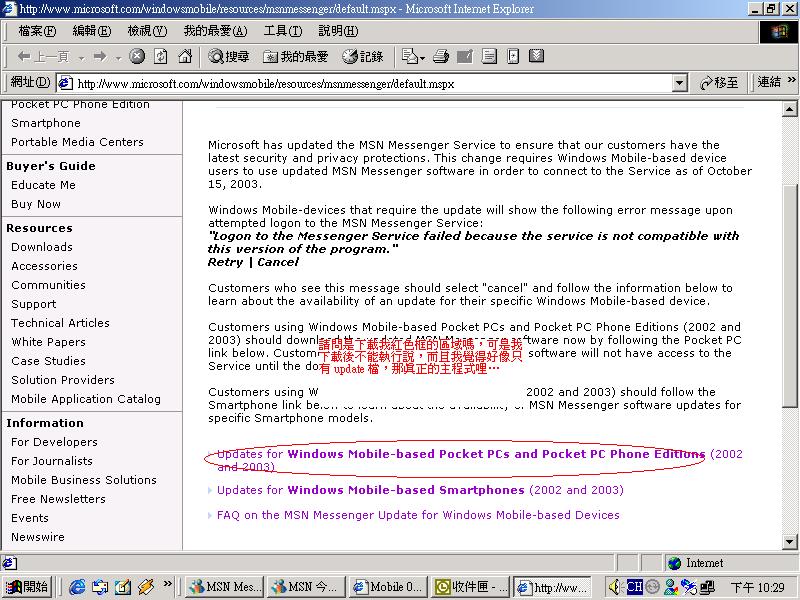The width and height of the screenshot is (800, 600).
Task: Open the Educate Me link
Action: pos(43,185)
